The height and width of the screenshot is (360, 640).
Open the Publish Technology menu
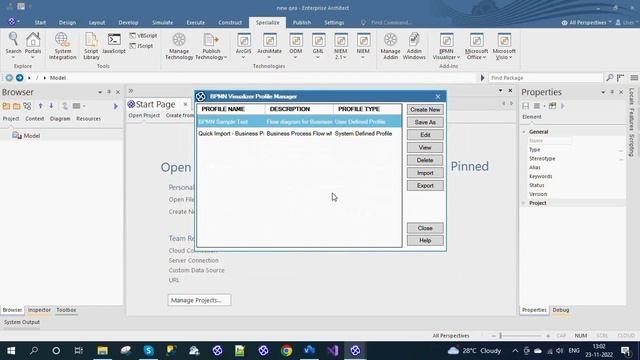pos(211,46)
